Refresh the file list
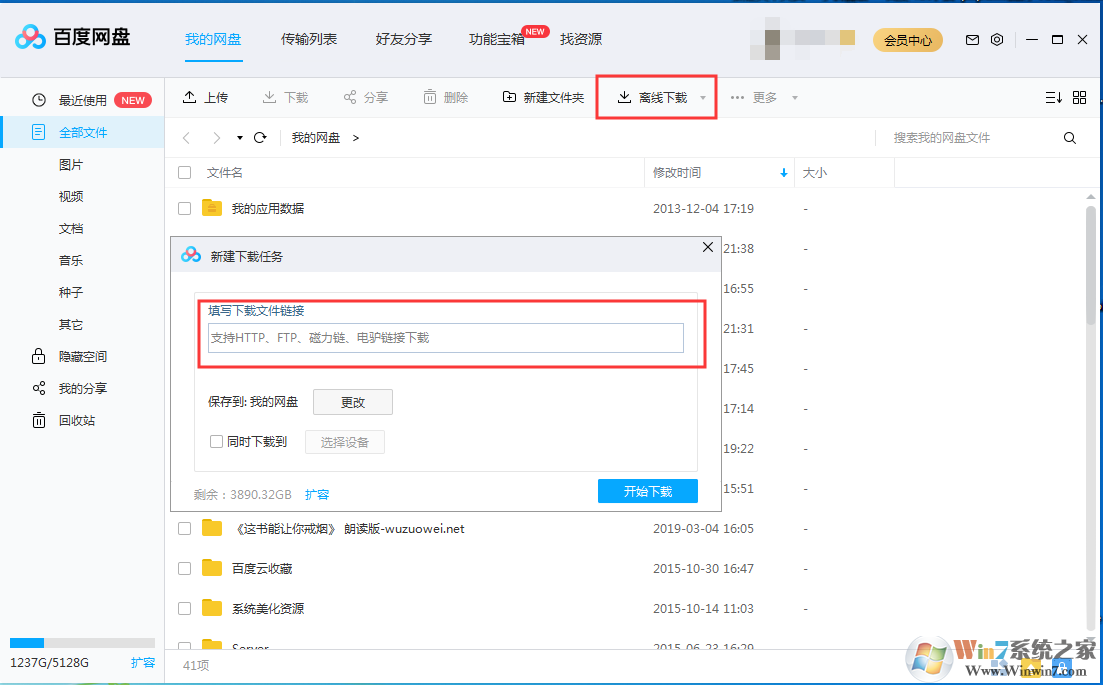Screen dimensions: 1103x685 260,138
